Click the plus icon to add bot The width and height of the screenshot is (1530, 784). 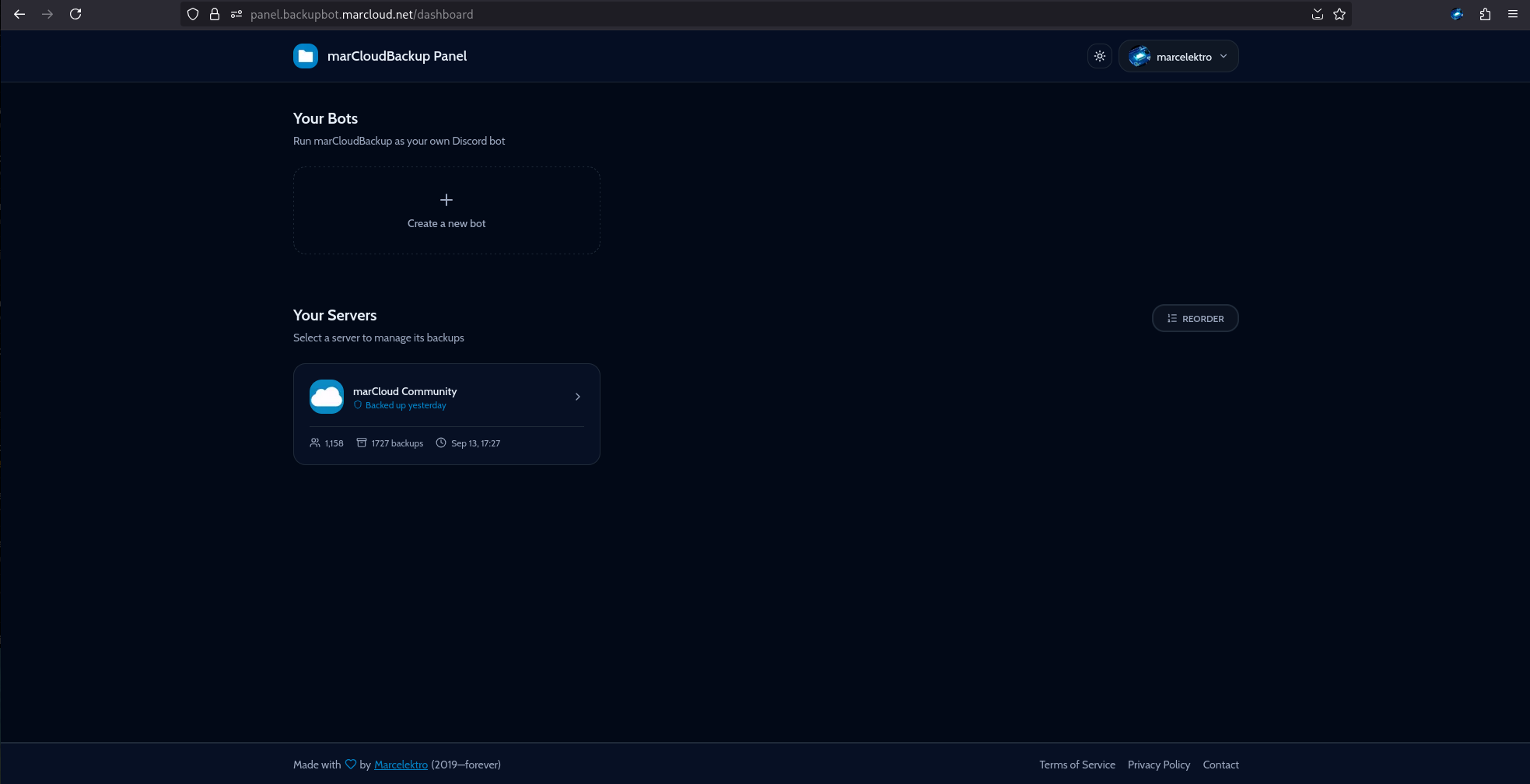click(446, 200)
